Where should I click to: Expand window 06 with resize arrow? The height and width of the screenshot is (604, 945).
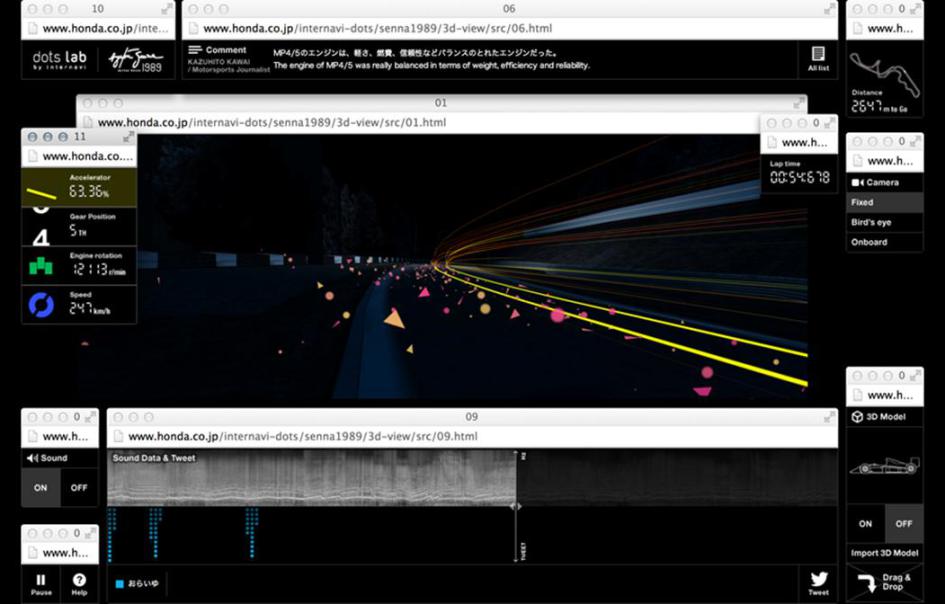pos(829,9)
